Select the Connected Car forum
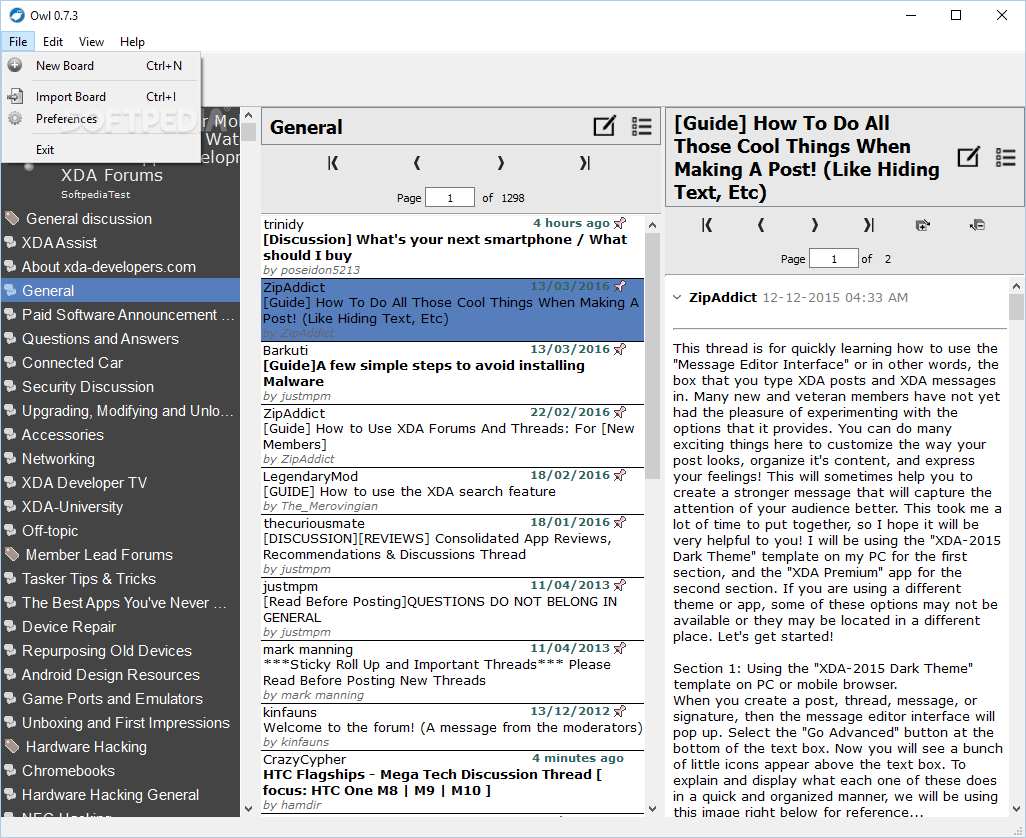This screenshot has width=1026, height=838. (x=120, y=362)
